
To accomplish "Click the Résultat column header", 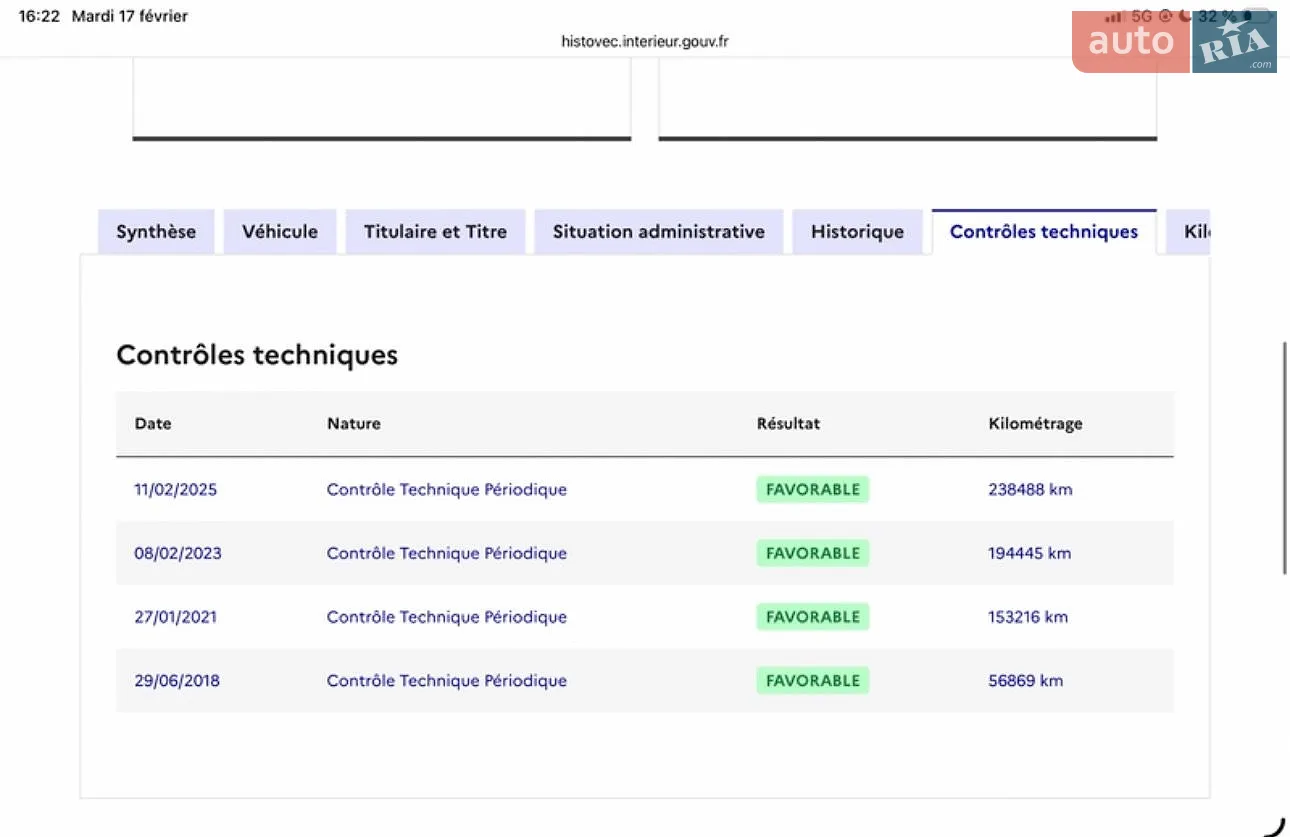I will (788, 424).
